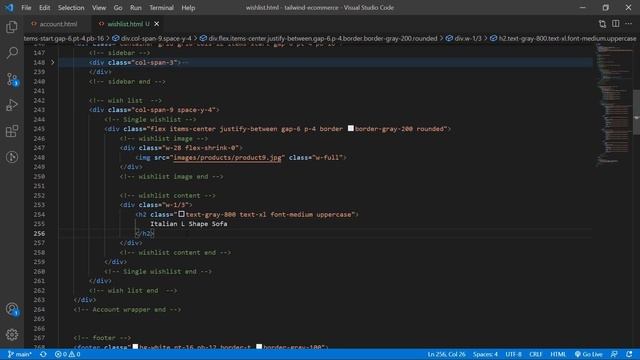Click 'Single wishlist end' comment line
The width and height of the screenshot is (640, 360).
click(158, 271)
